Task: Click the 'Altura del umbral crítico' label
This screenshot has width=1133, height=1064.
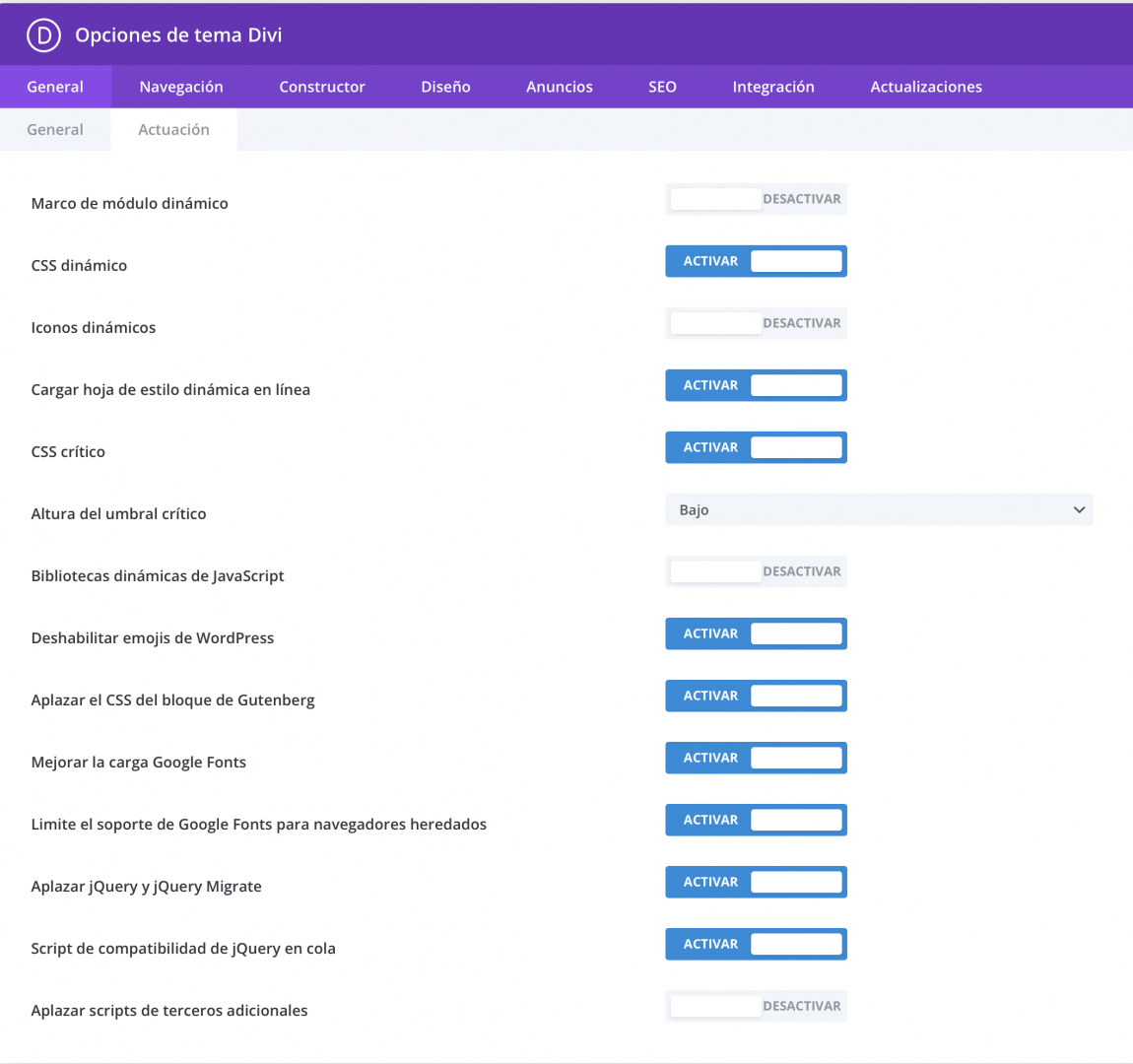Action: point(118,514)
